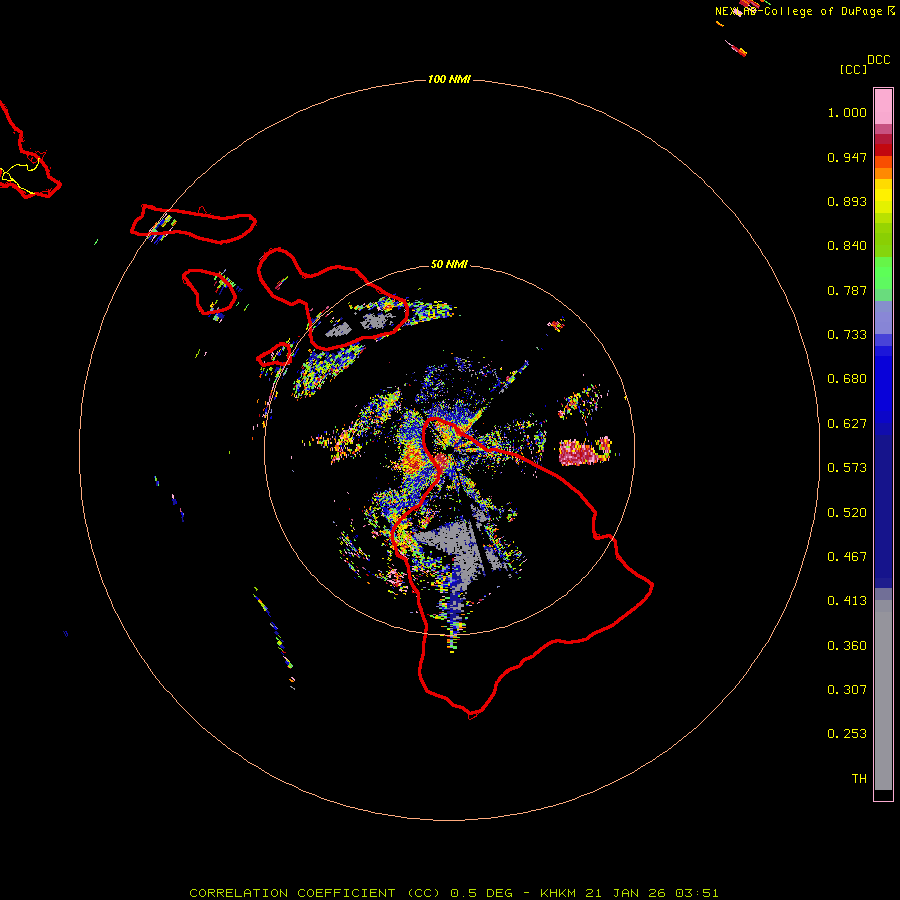The width and height of the screenshot is (900, 900).
Task: Click the small Kahoolawe island outline
Action: [x=274, y=355]
